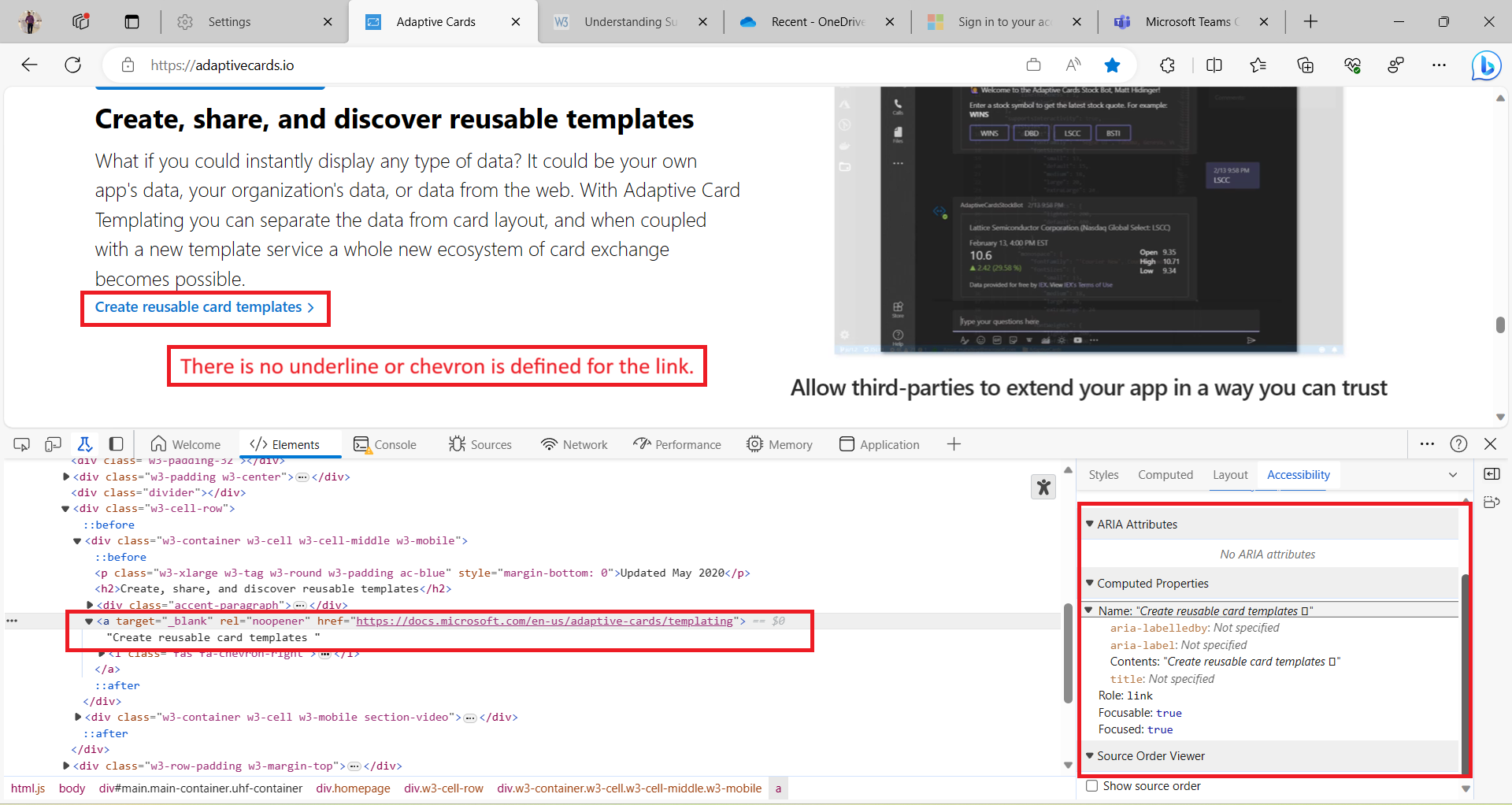Click the DevTools accessibility figure toolbar icon
Viewport: 1512px width, 805px height.
click(x=85, y=444)
